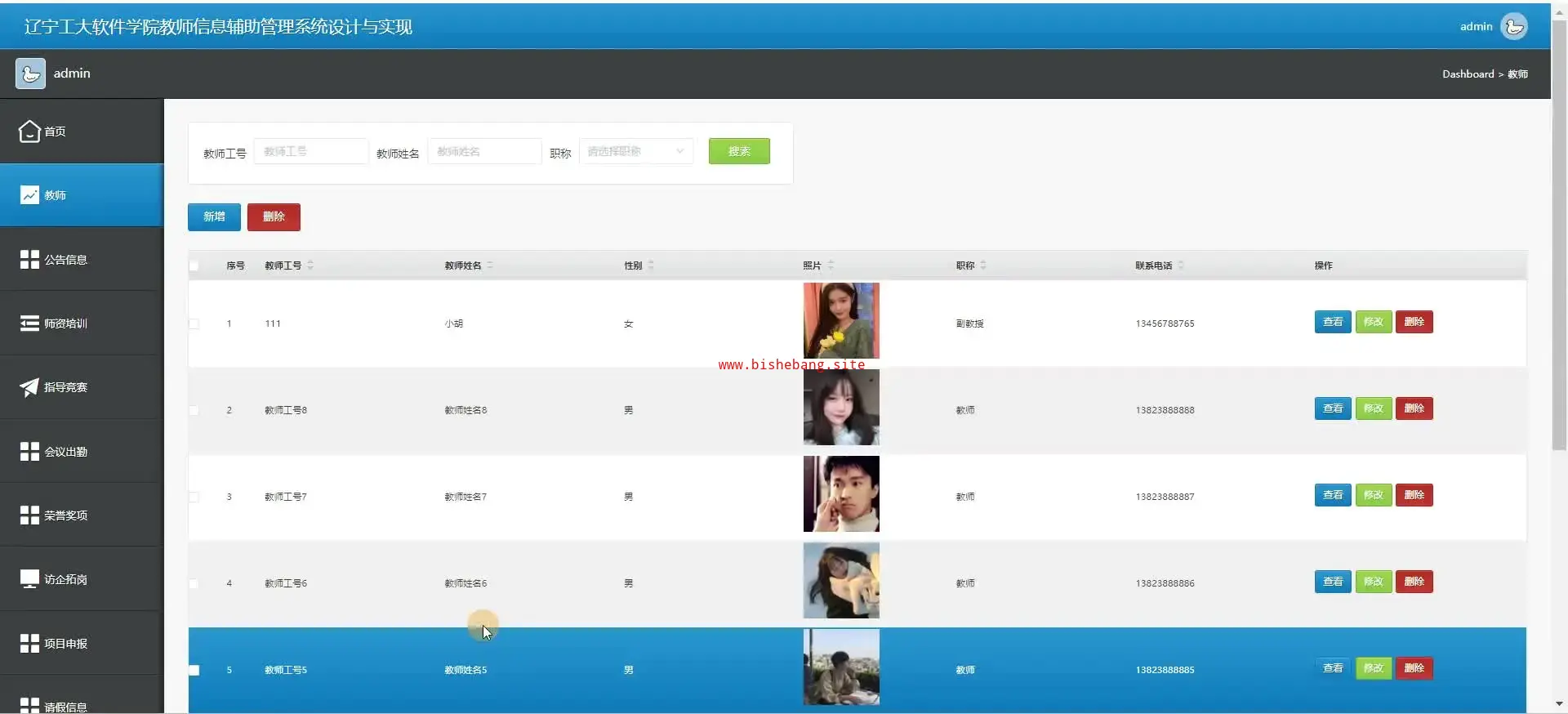Screen dimensions: 1568x714
Task: View details for 教师工号5
Action: point(1333,668)
